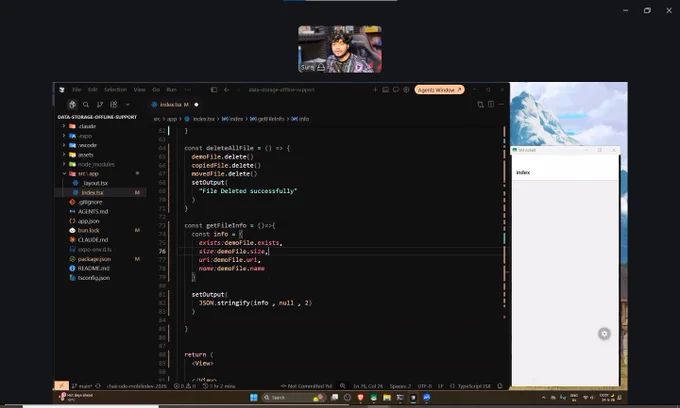Click the floating gear button in emulator window
The width and height of the screenshot is (680, 408).
pos(604,333)
